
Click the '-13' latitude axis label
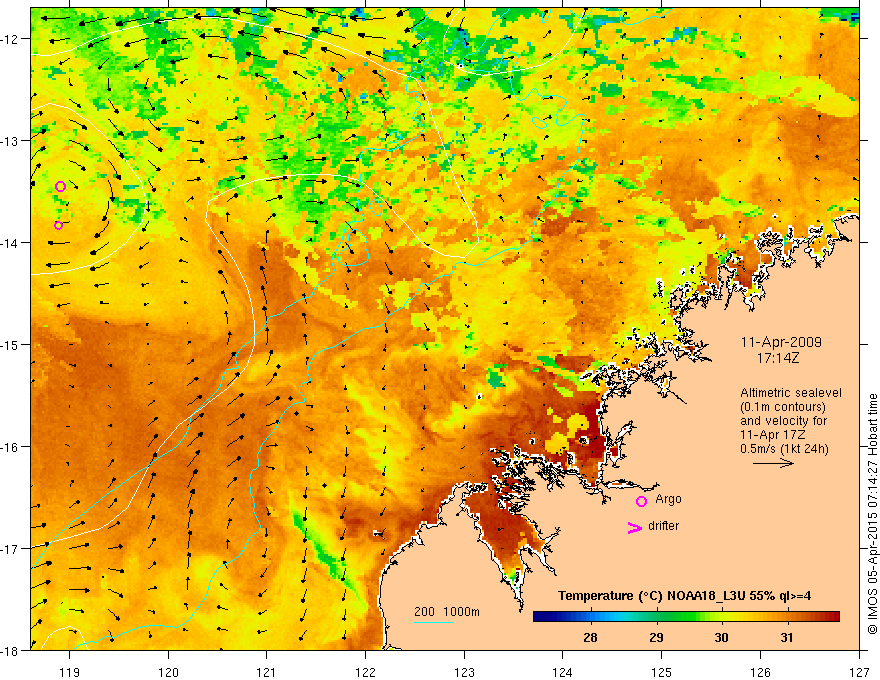point(10,141)
